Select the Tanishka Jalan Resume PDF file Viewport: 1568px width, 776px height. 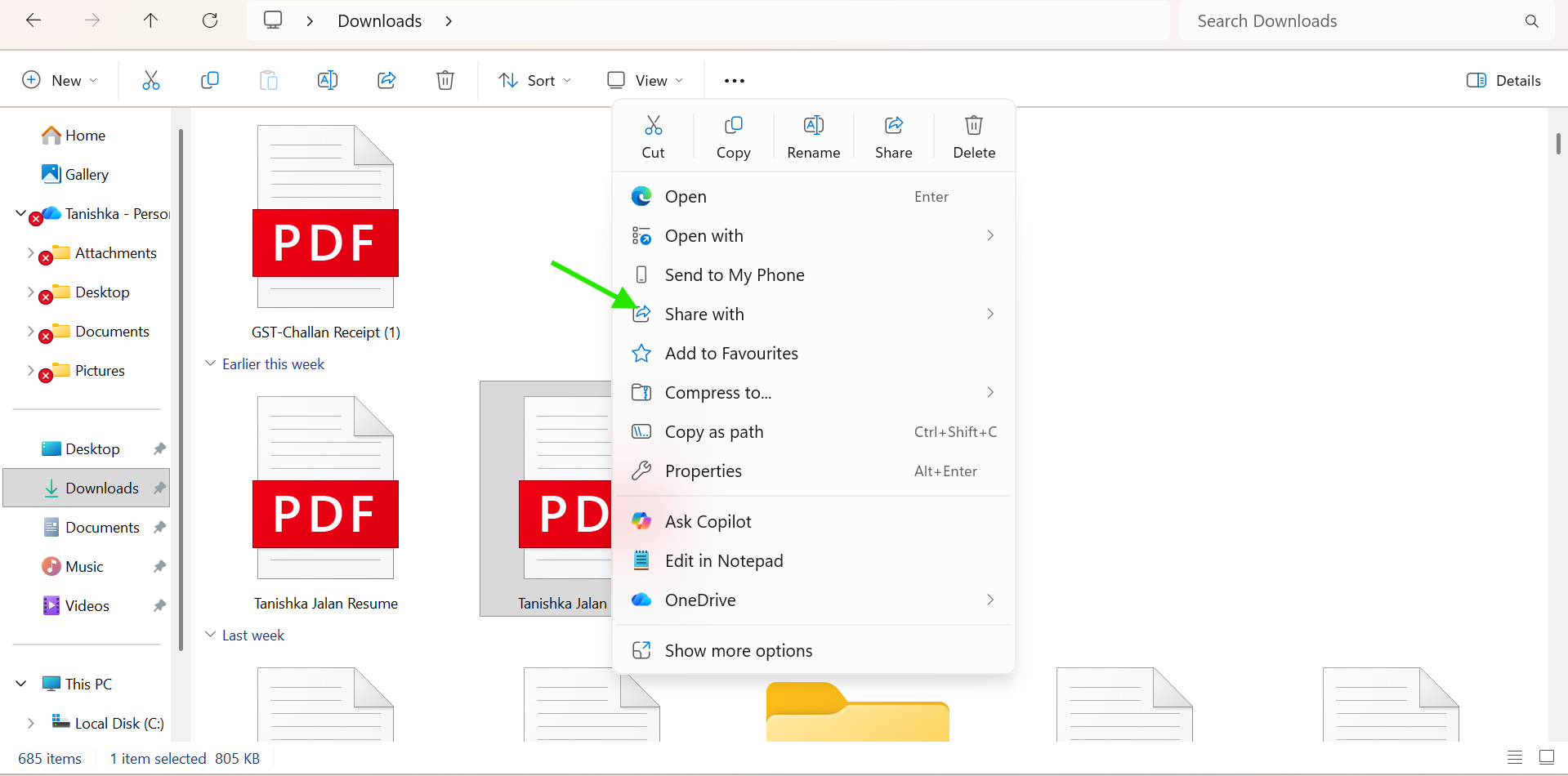[325, 504]
